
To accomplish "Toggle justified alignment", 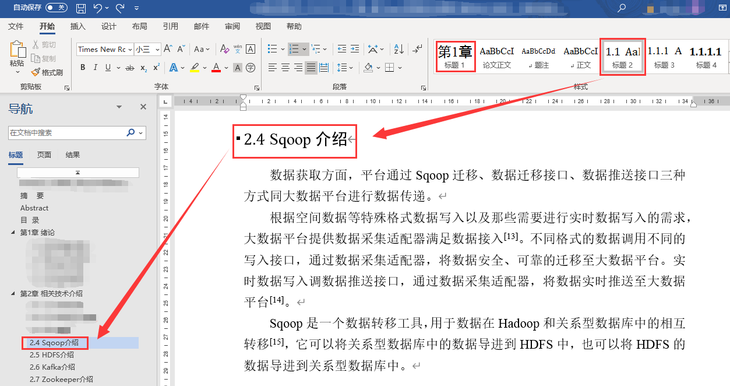I will click(311, 68).
